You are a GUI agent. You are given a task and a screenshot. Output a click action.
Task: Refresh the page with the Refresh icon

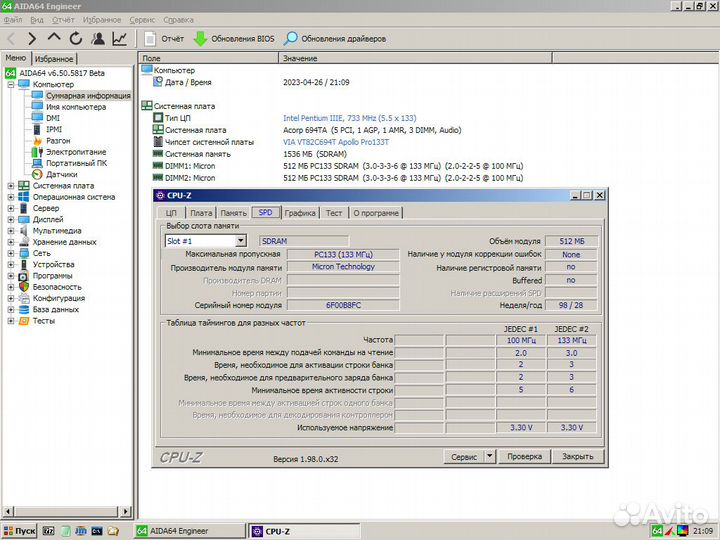[76, 39]
